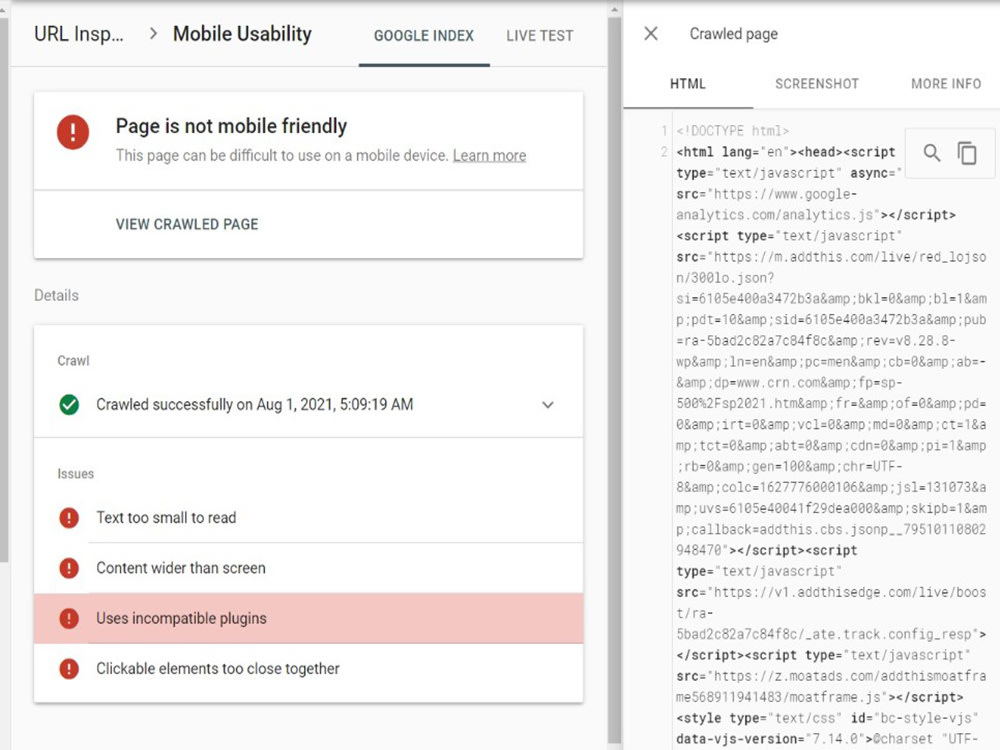1000x750 pixels.
Task: Switch to the LIVE TEST tab
Action: click(x=539, y=36)
